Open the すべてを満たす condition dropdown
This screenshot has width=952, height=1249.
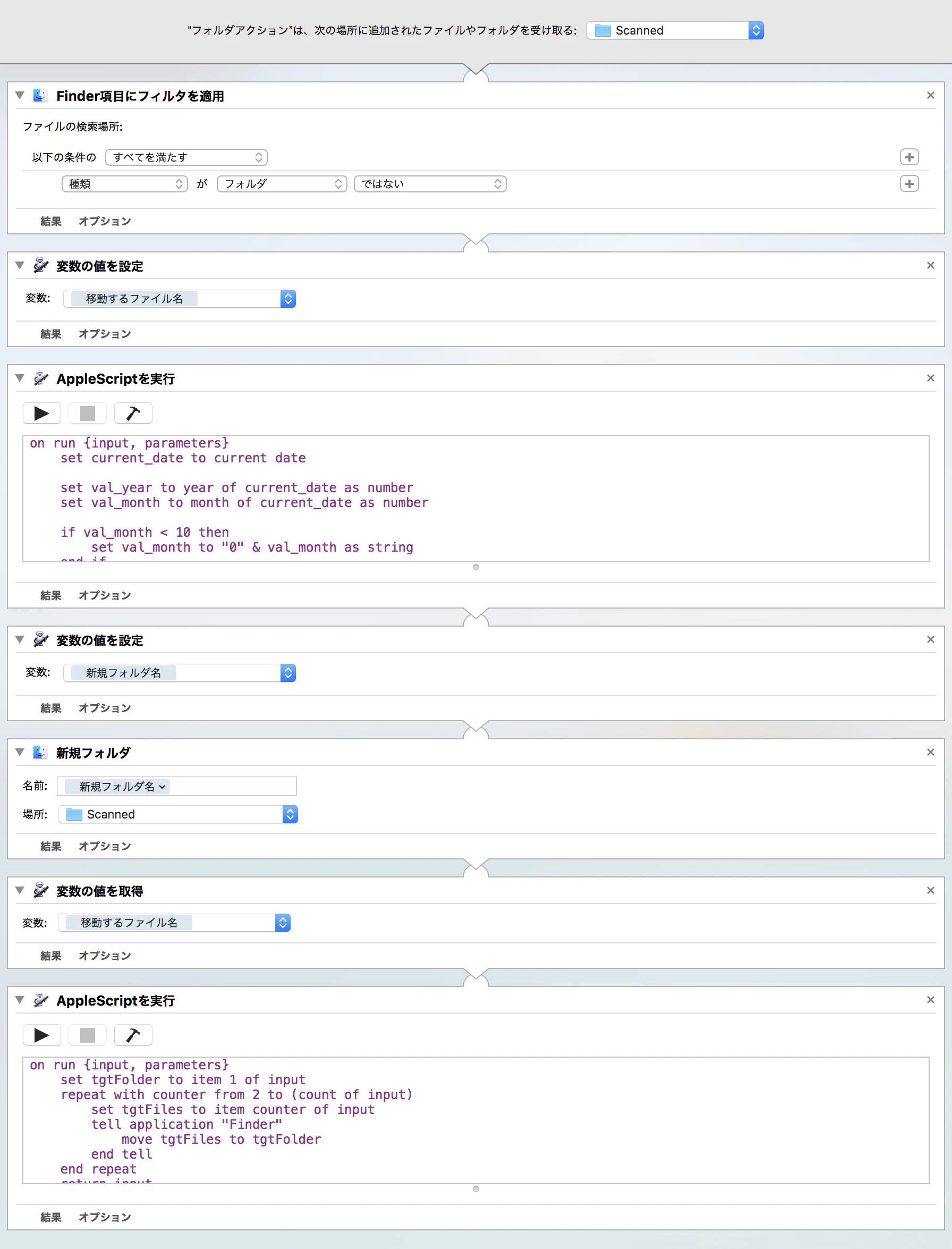coord(186,157)
